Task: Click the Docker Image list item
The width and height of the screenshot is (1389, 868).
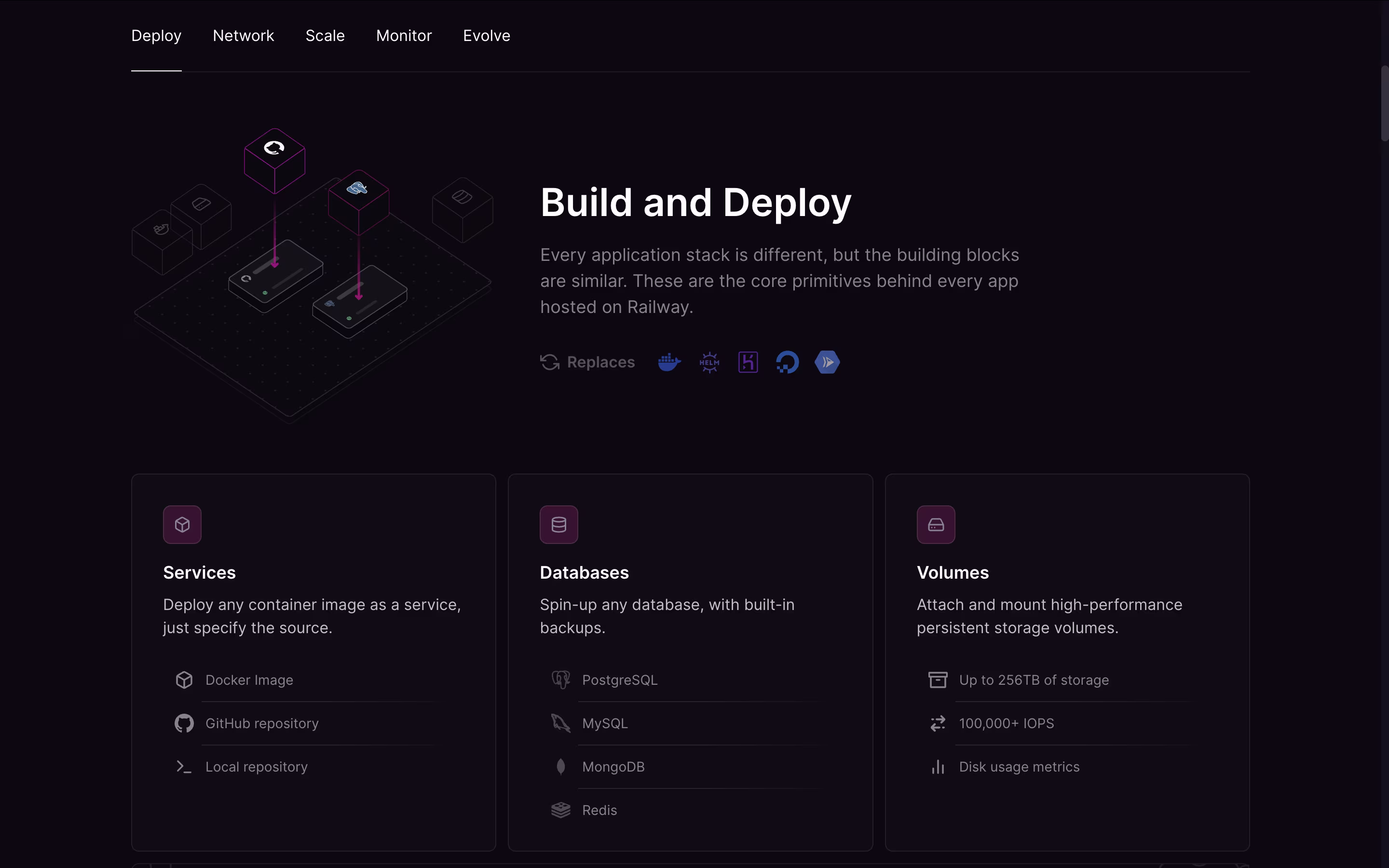Action: (249, 680)
